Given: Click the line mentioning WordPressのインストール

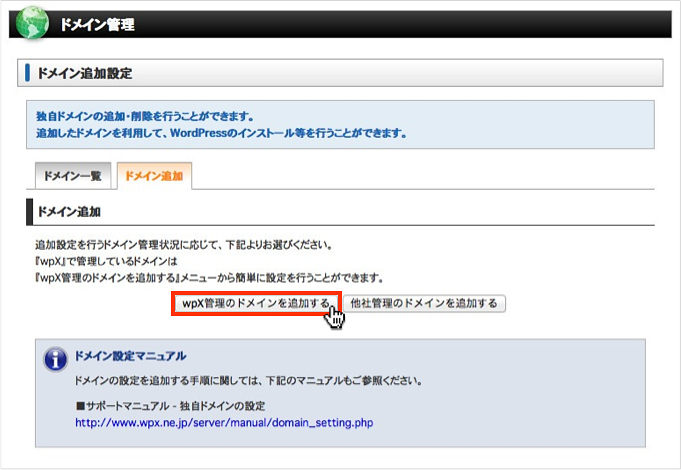Looking at the screenshot, I should pyautogui.click(x=221, y=133).
